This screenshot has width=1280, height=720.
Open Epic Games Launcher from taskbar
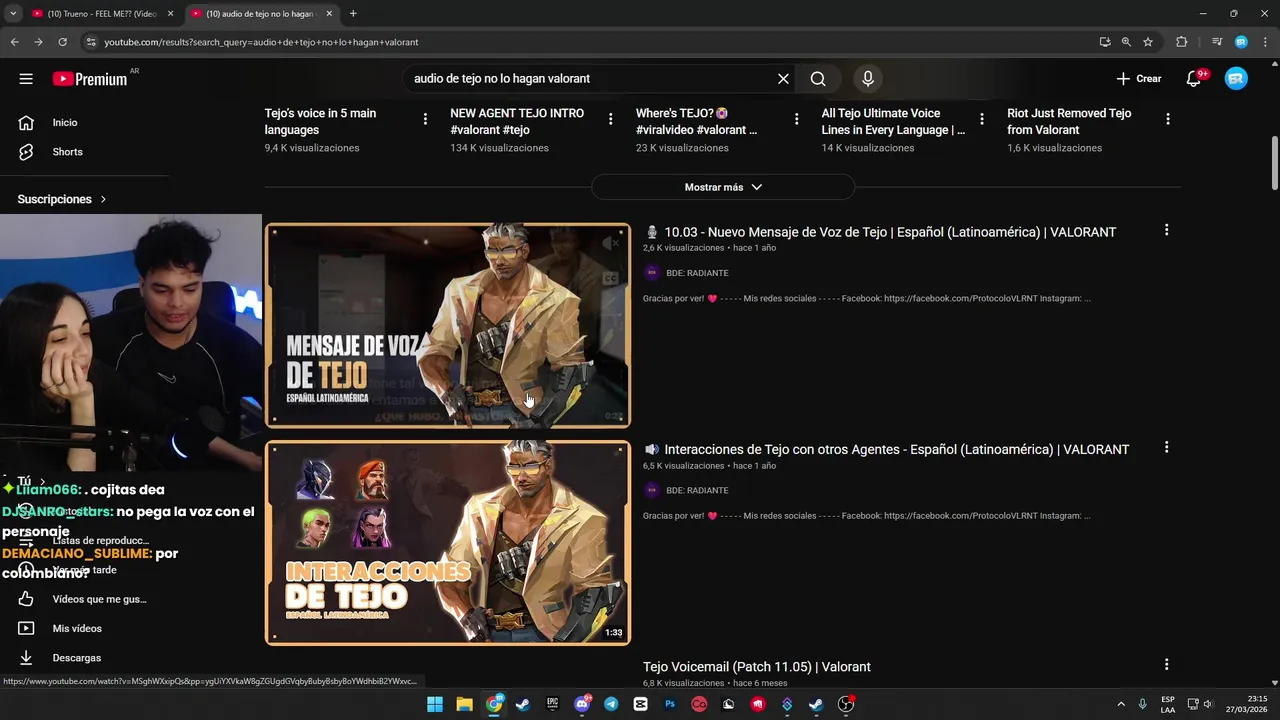pyautogui.click(x=552, y=704)
